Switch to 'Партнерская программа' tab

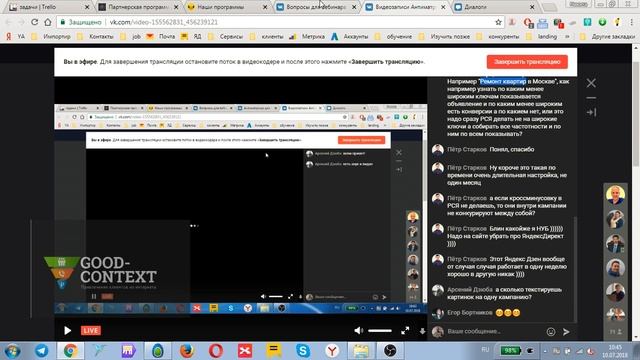click(139, 7)
